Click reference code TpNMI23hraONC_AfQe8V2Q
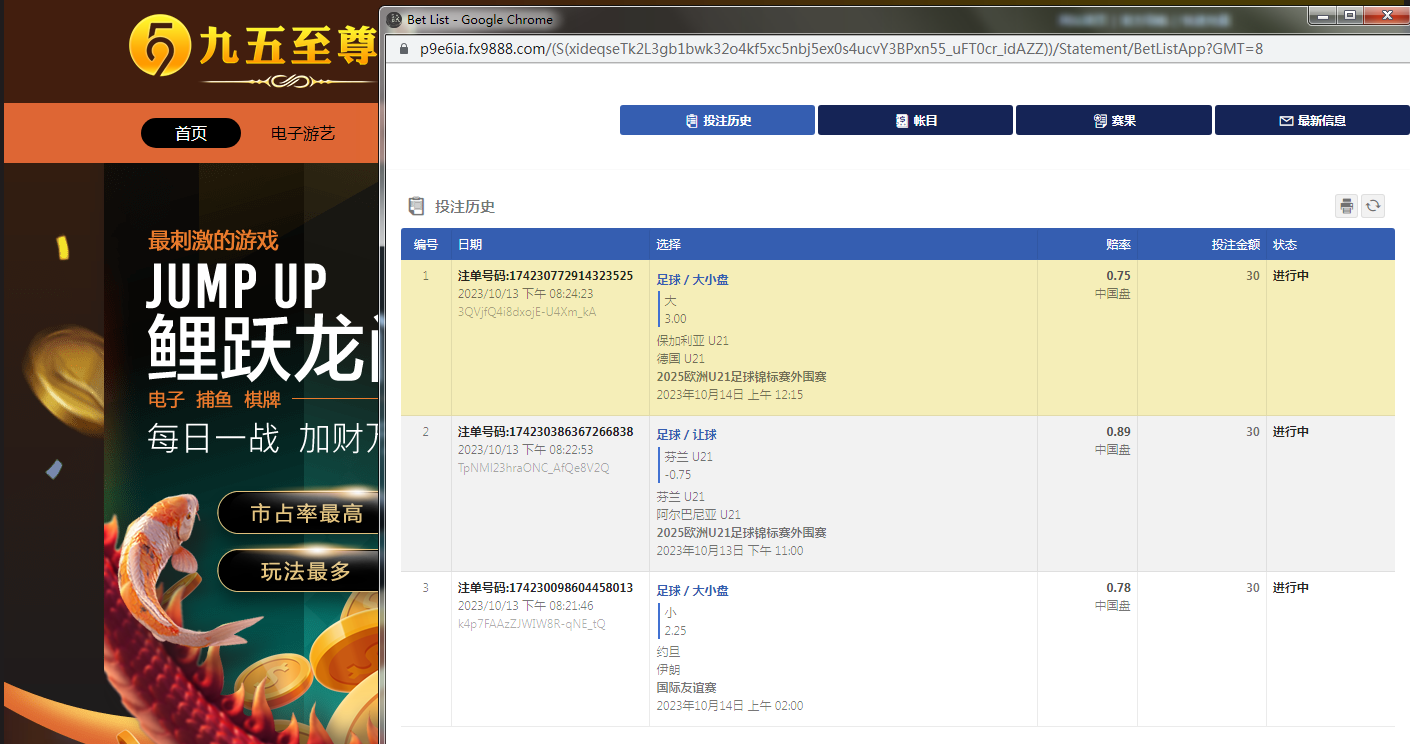 point(533,468)
